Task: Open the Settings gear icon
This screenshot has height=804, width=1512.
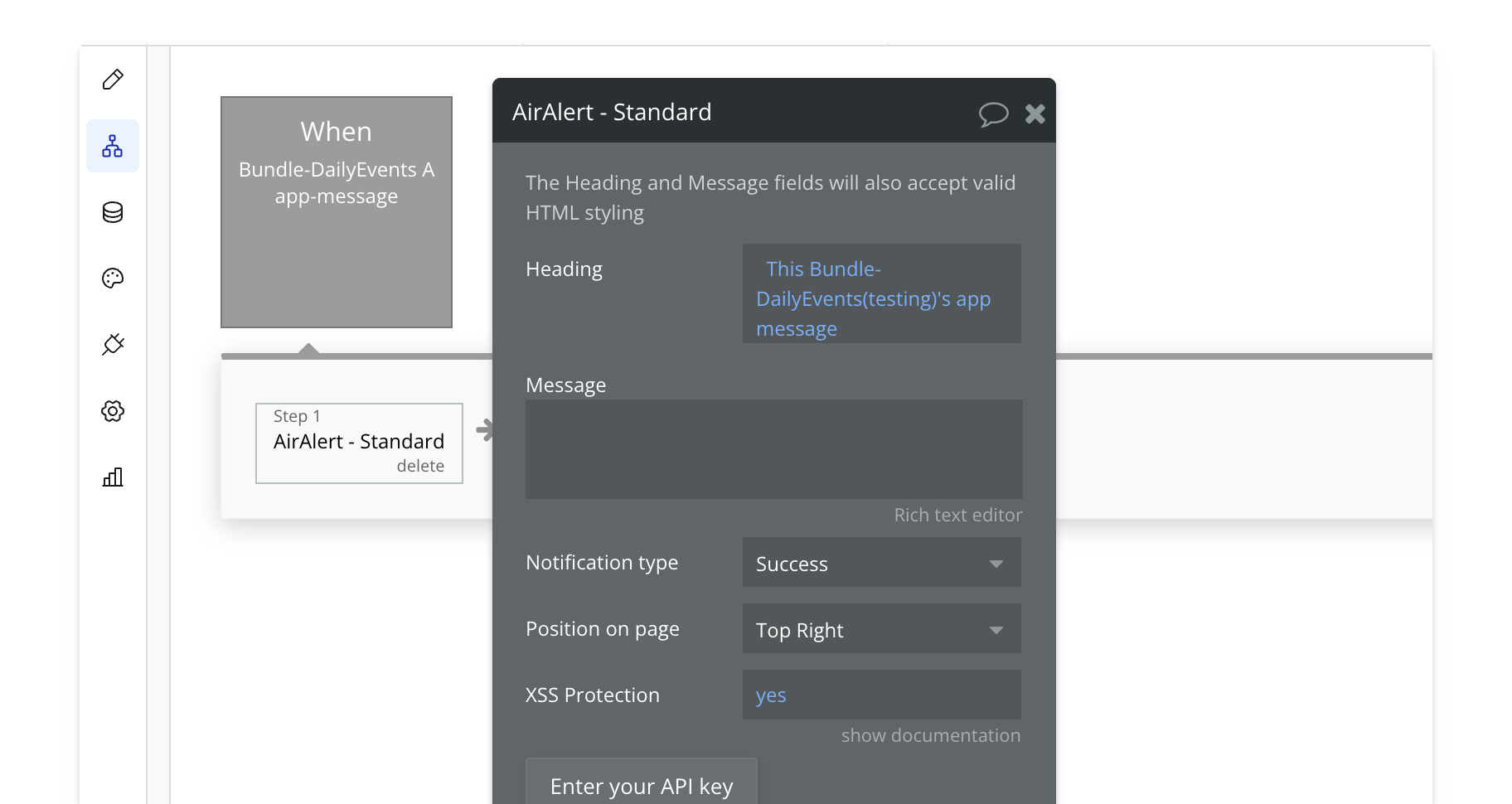Action: click(113, 411)
